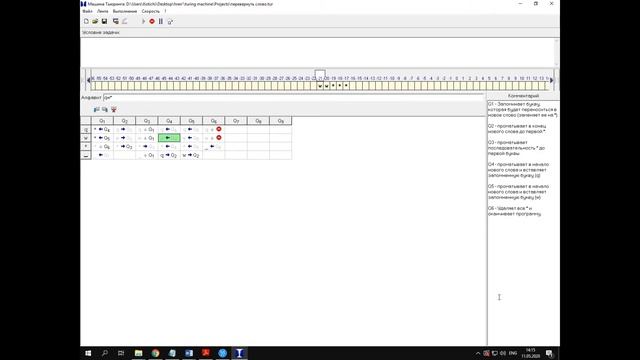
Task: Open the notification center in the tray
Action: coord(549,353)
